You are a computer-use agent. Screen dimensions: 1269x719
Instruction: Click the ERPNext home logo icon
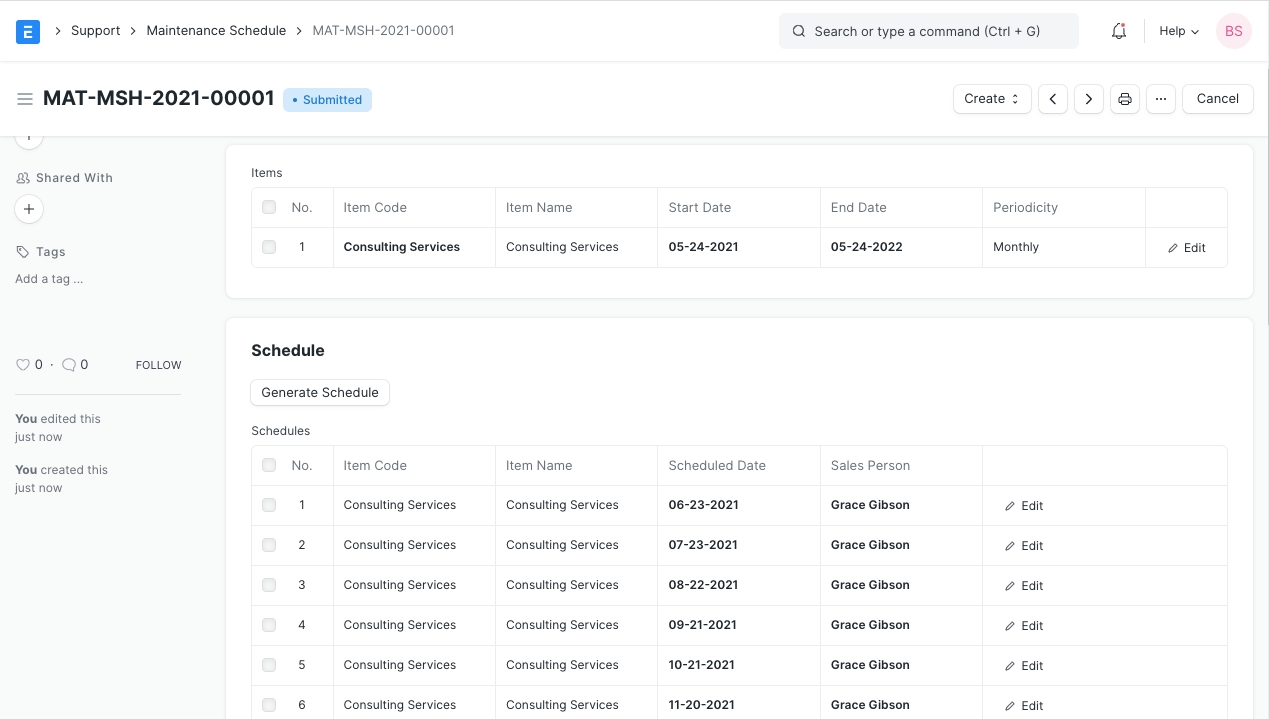click(x=28, y=31)
